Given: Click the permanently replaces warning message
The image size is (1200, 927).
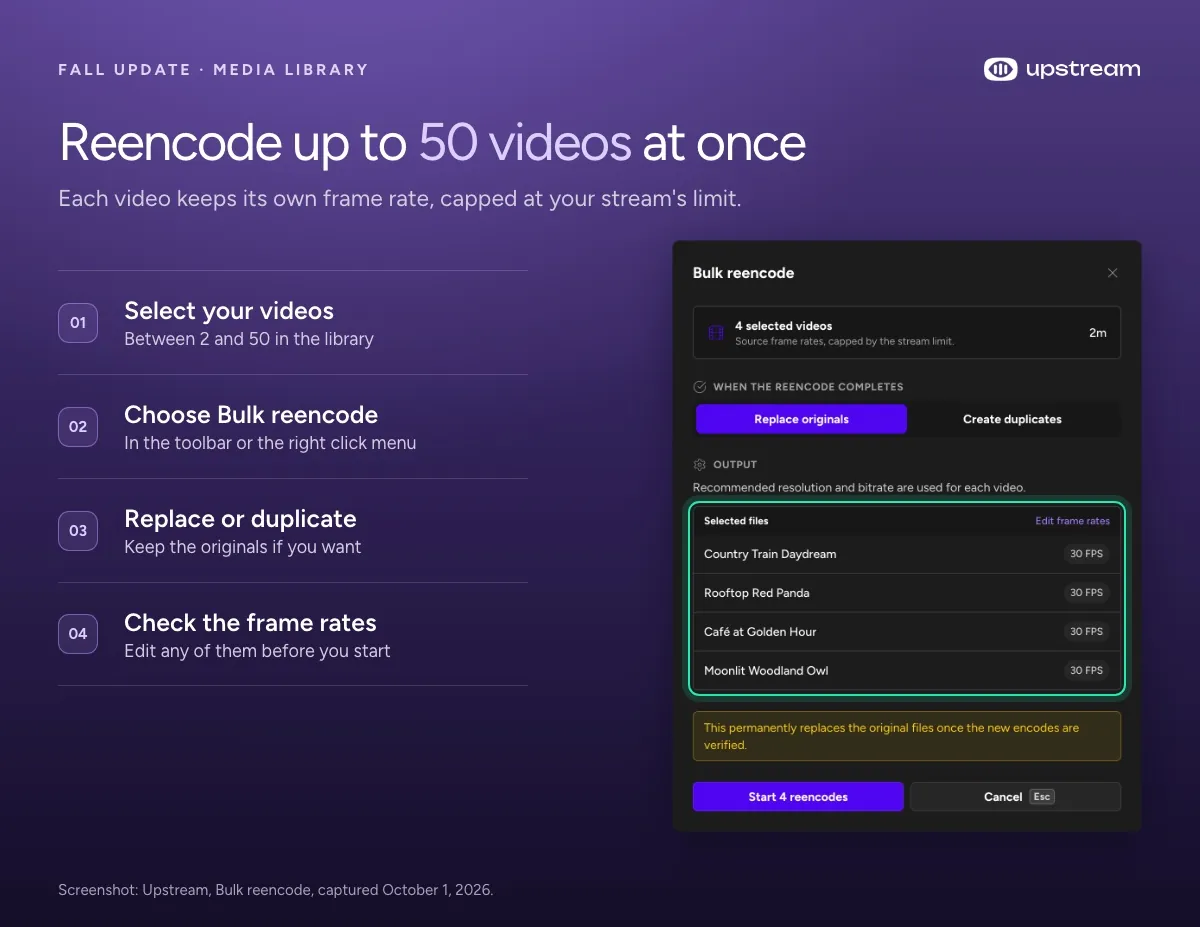Looking at the screenshot, I should pos(907,736).
